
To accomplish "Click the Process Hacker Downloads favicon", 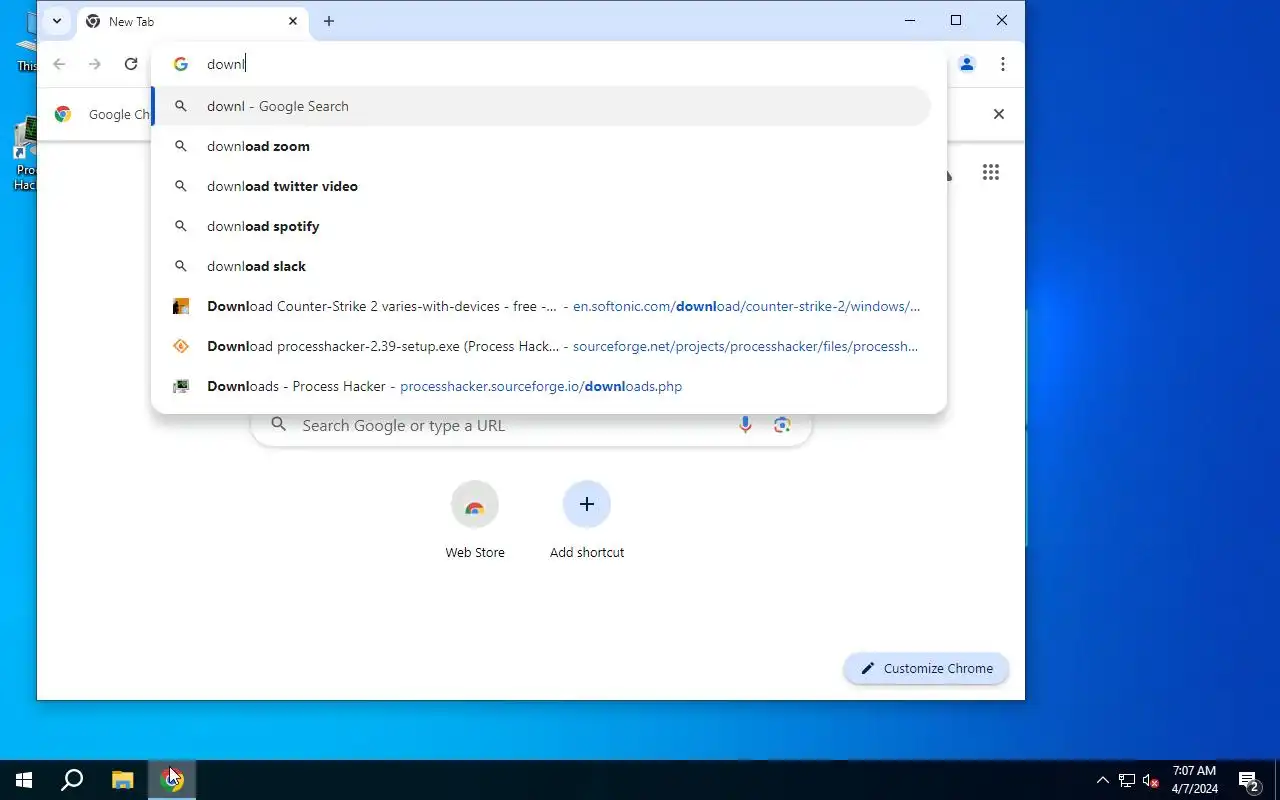I will (x=181, y=386).
